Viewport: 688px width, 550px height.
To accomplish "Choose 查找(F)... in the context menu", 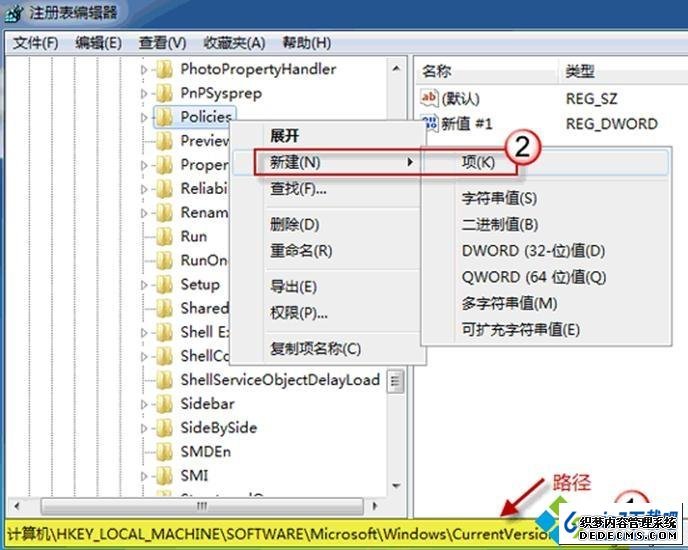I will coord(327,189).
